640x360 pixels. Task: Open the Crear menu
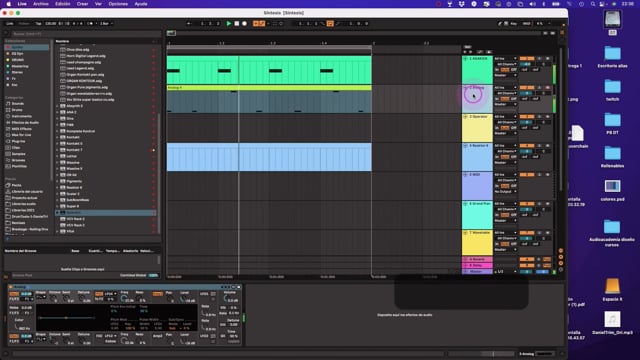pyautogui.click(x=82, y=4)
